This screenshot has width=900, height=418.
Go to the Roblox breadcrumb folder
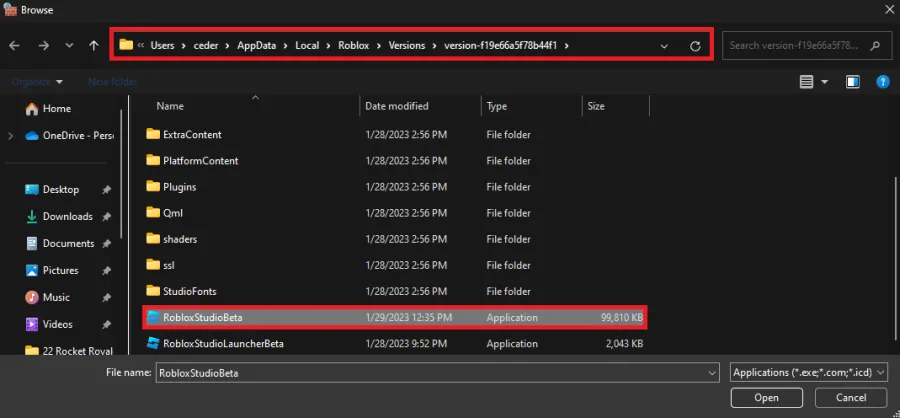[x=354, y=46]
